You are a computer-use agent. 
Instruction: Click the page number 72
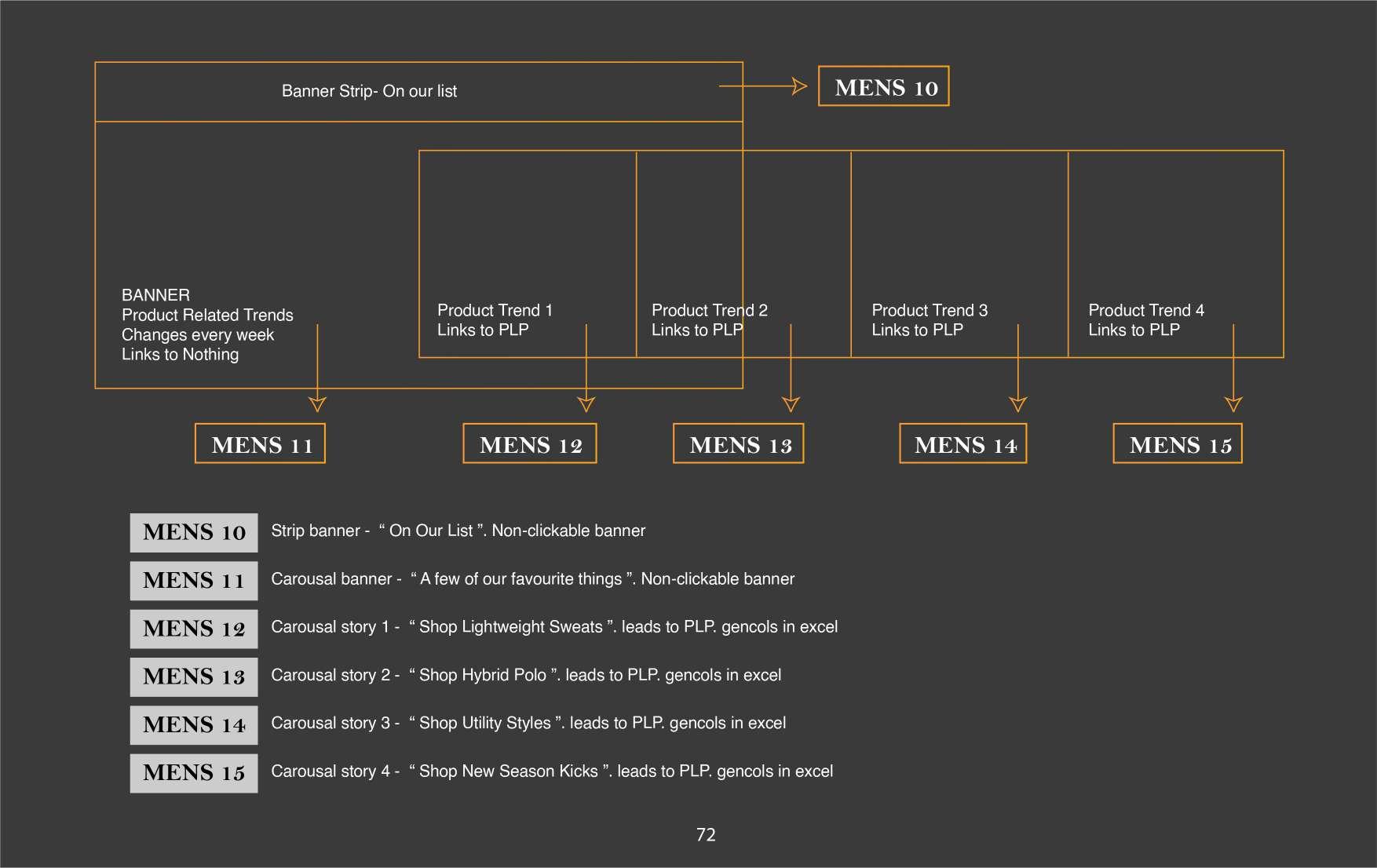(x=706, y=835)
